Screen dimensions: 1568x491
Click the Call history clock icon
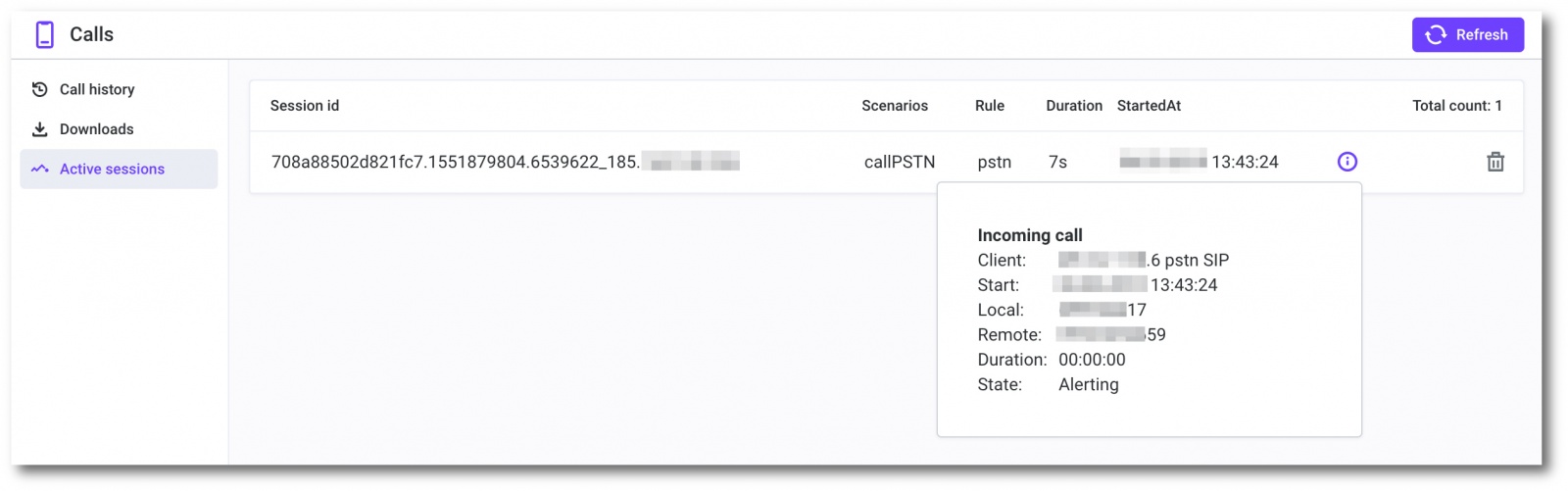coord(39,89)
